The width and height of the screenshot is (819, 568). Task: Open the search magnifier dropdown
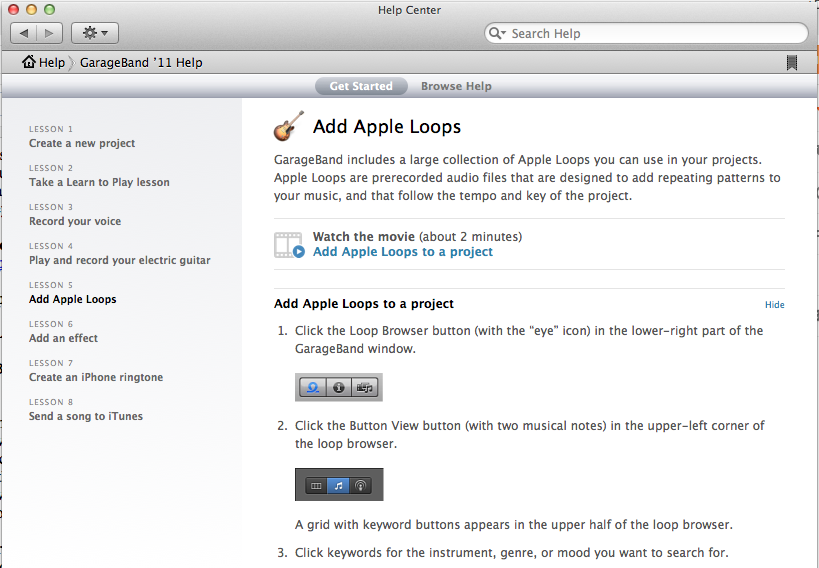(x=497, y=33)
